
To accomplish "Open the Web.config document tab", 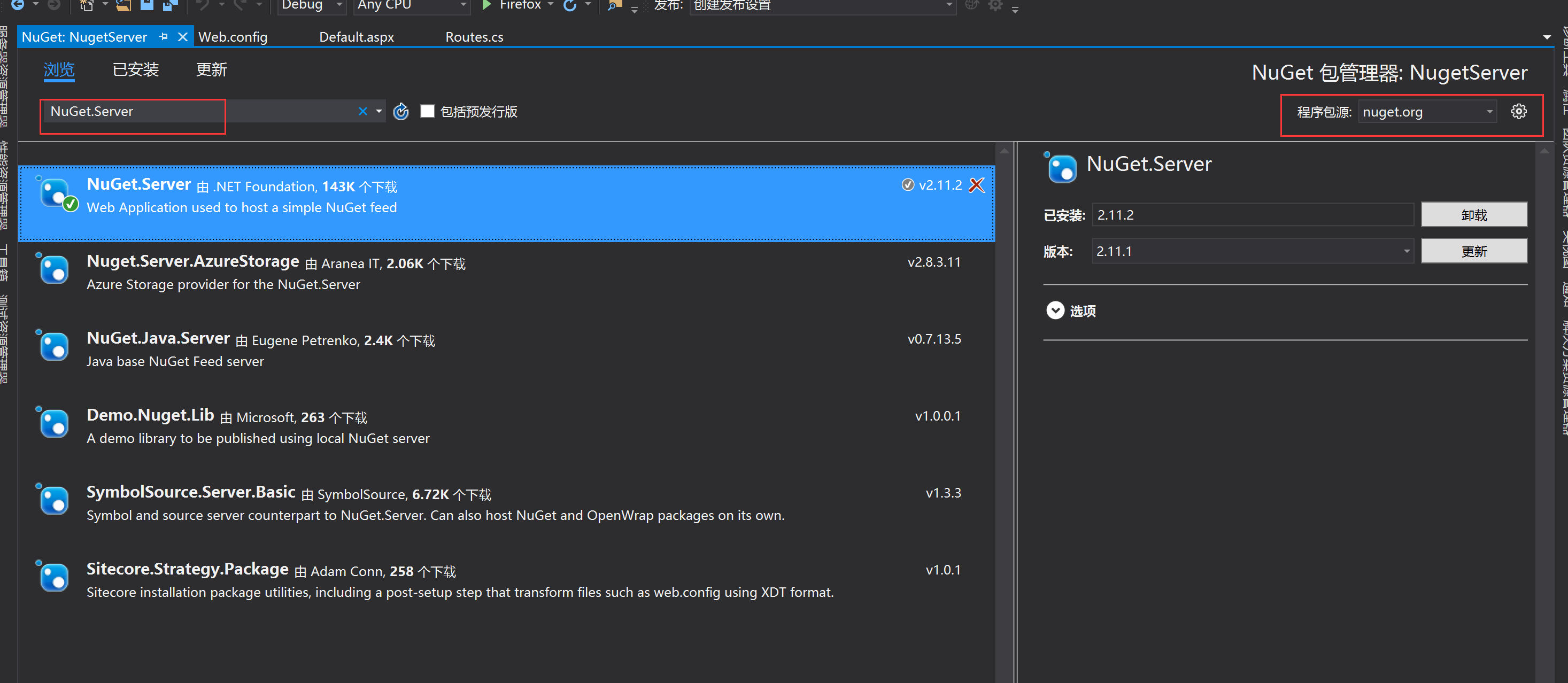I will pyautogui.click(x=233, y=36).
